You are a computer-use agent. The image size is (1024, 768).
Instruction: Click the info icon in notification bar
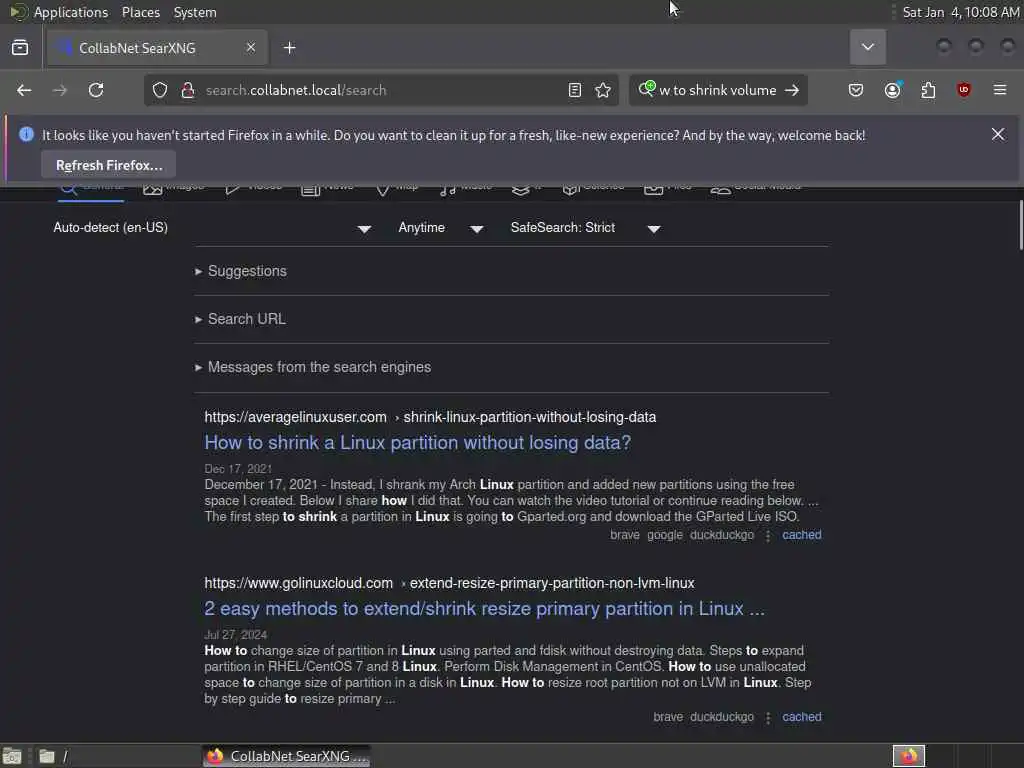26,135
